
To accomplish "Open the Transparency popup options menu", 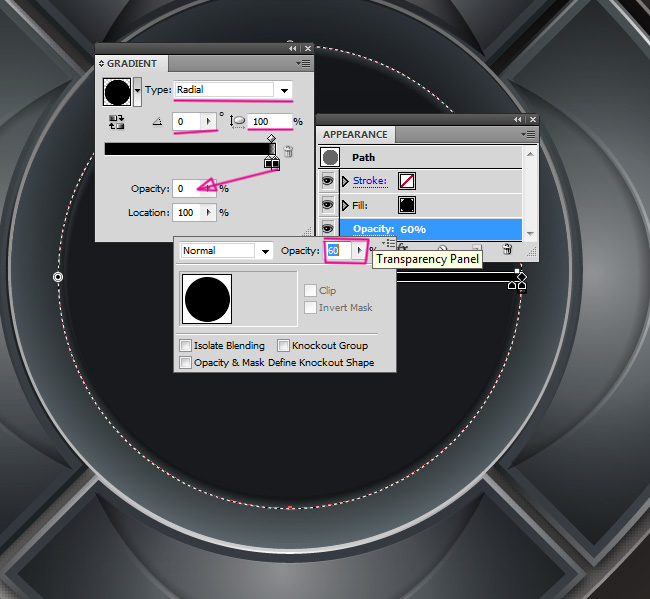I will pos(389,242).
